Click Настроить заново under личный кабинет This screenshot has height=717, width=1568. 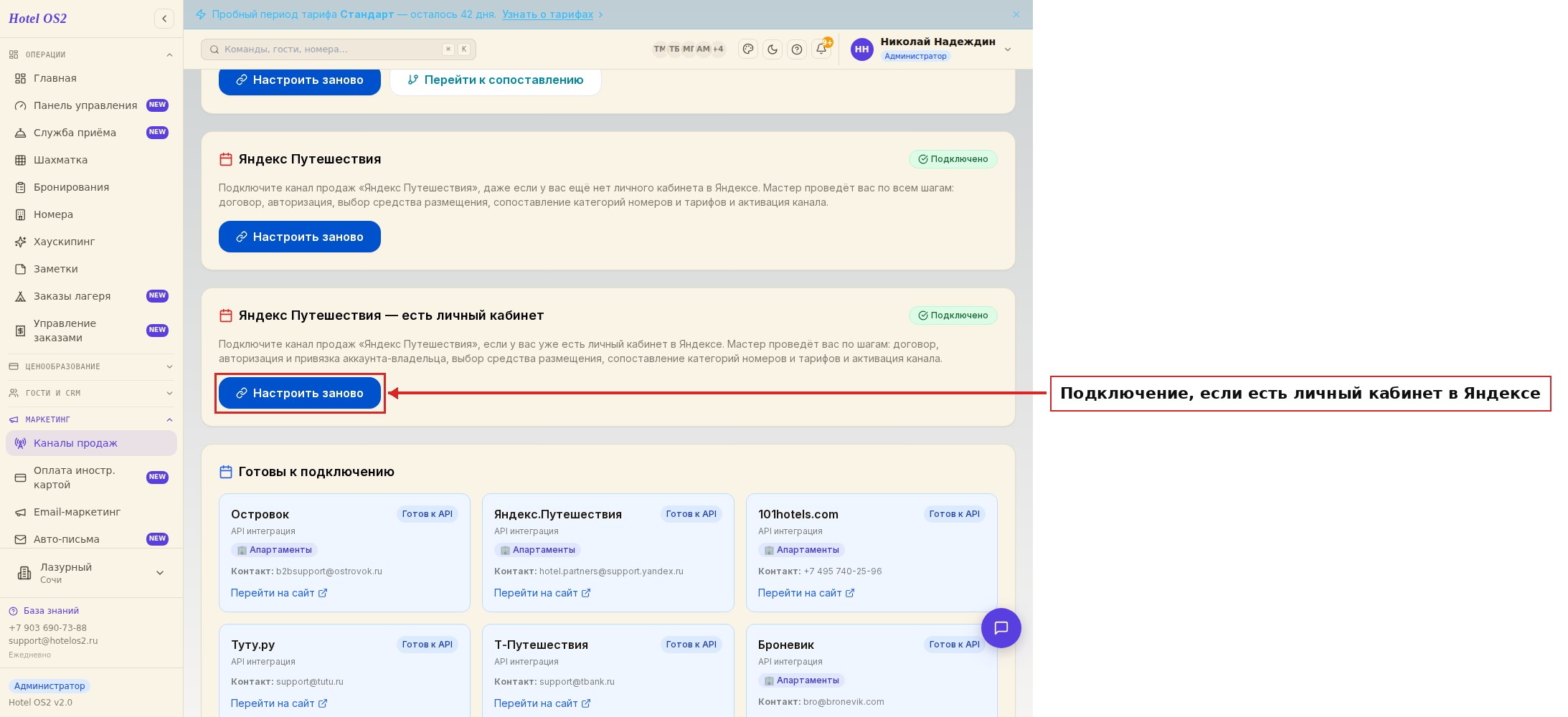[300, 393]
